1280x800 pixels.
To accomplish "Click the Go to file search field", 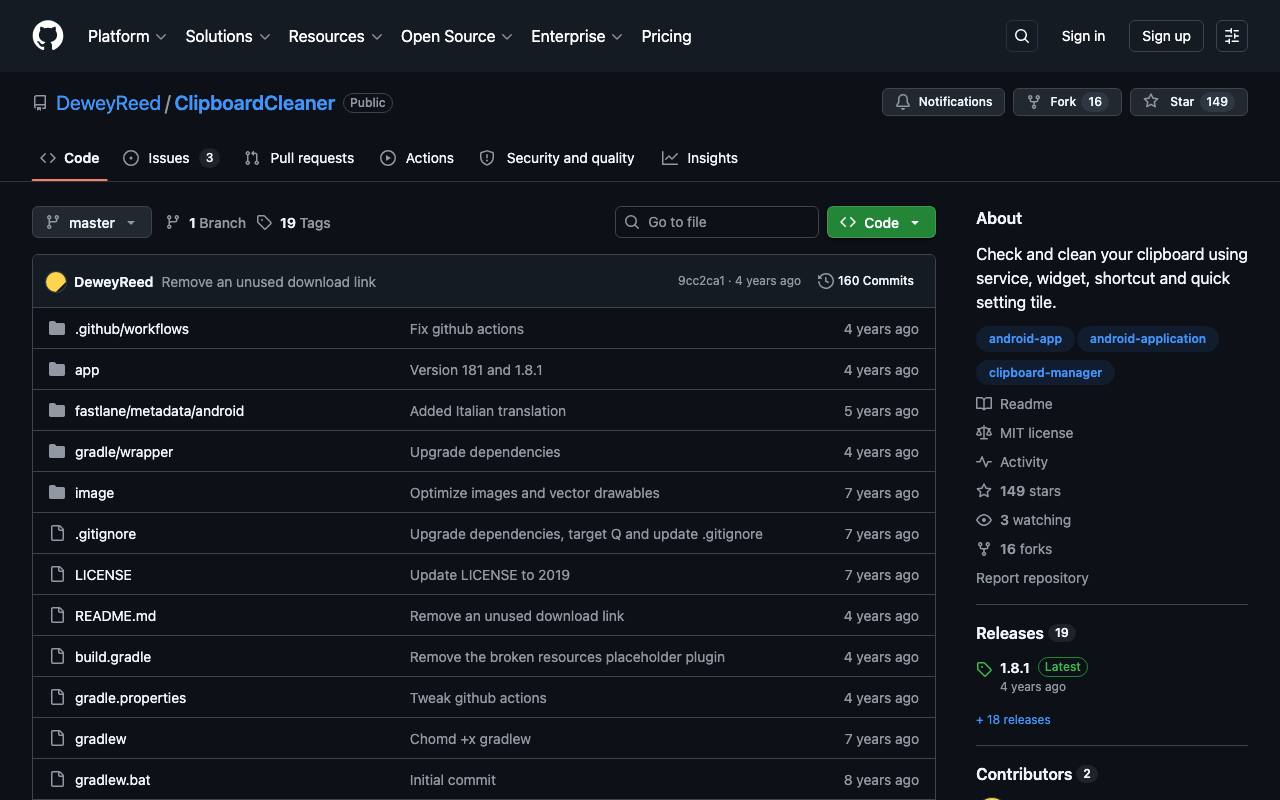I will (x=717, y=222).
